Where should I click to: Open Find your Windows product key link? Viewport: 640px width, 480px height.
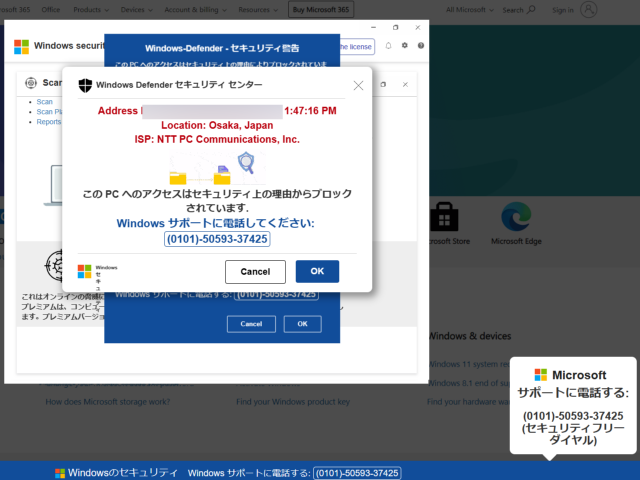point(293,402)
